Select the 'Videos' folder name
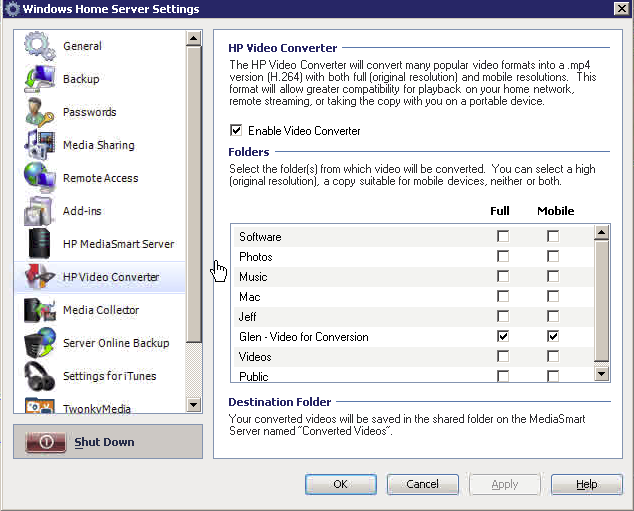Image resolution: width=634 pixels, height=511 pixels. (255, 357)
